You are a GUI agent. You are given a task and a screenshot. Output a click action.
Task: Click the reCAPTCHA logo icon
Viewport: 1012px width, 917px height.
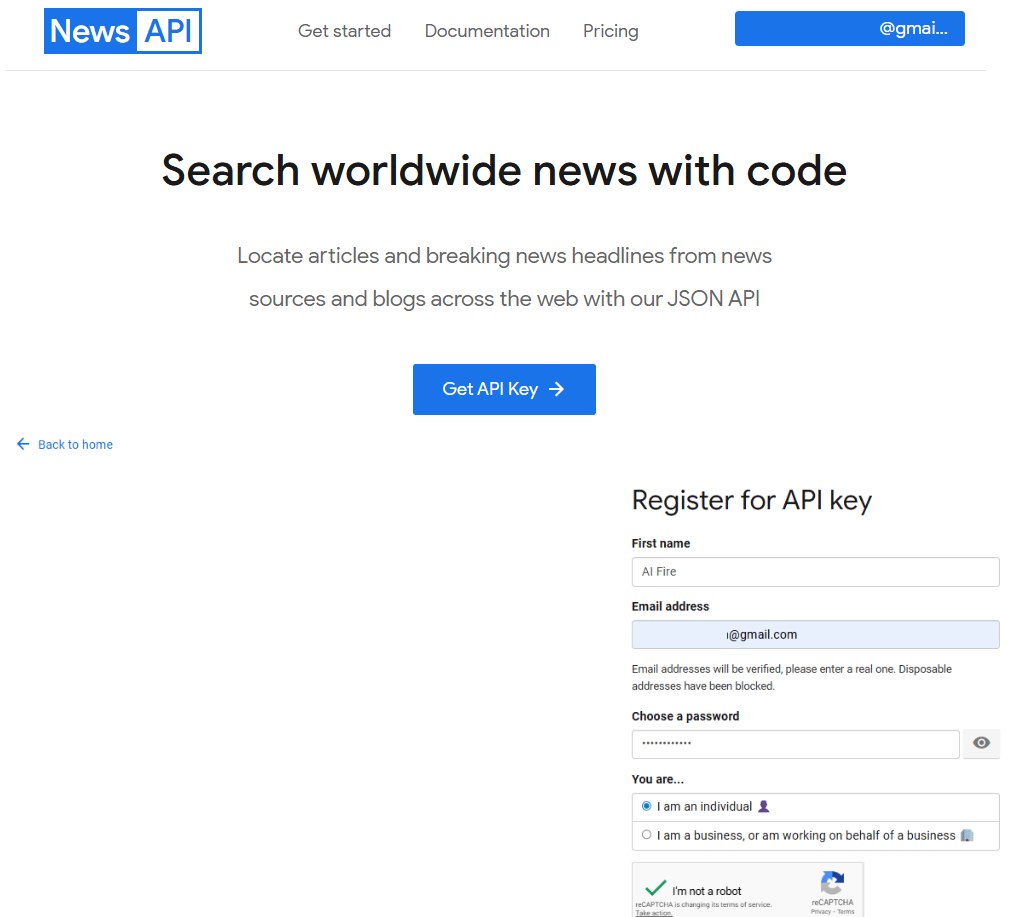(x=832, y=882)
